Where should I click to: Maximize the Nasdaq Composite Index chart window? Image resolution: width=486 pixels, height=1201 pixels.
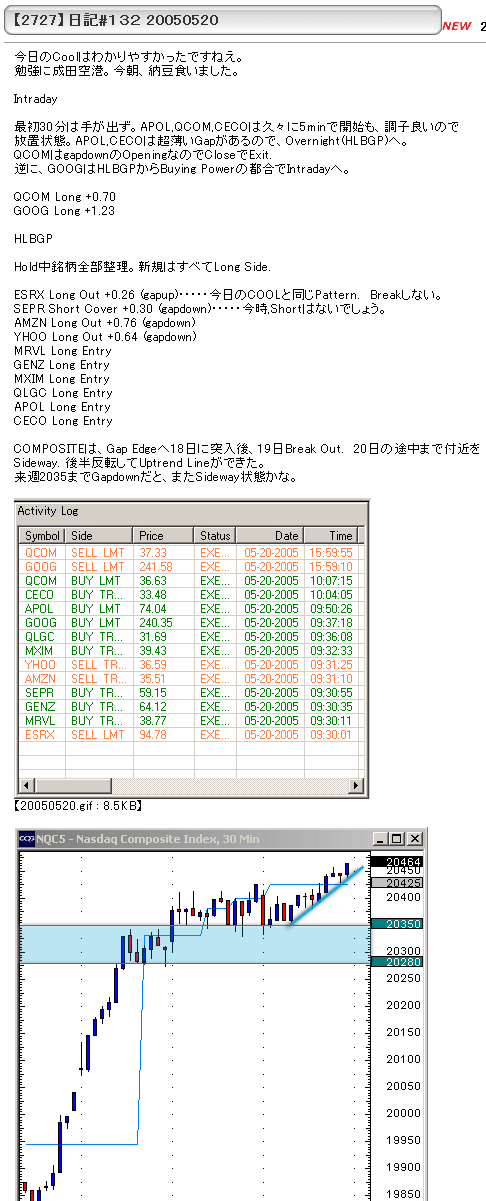[397, 839]
